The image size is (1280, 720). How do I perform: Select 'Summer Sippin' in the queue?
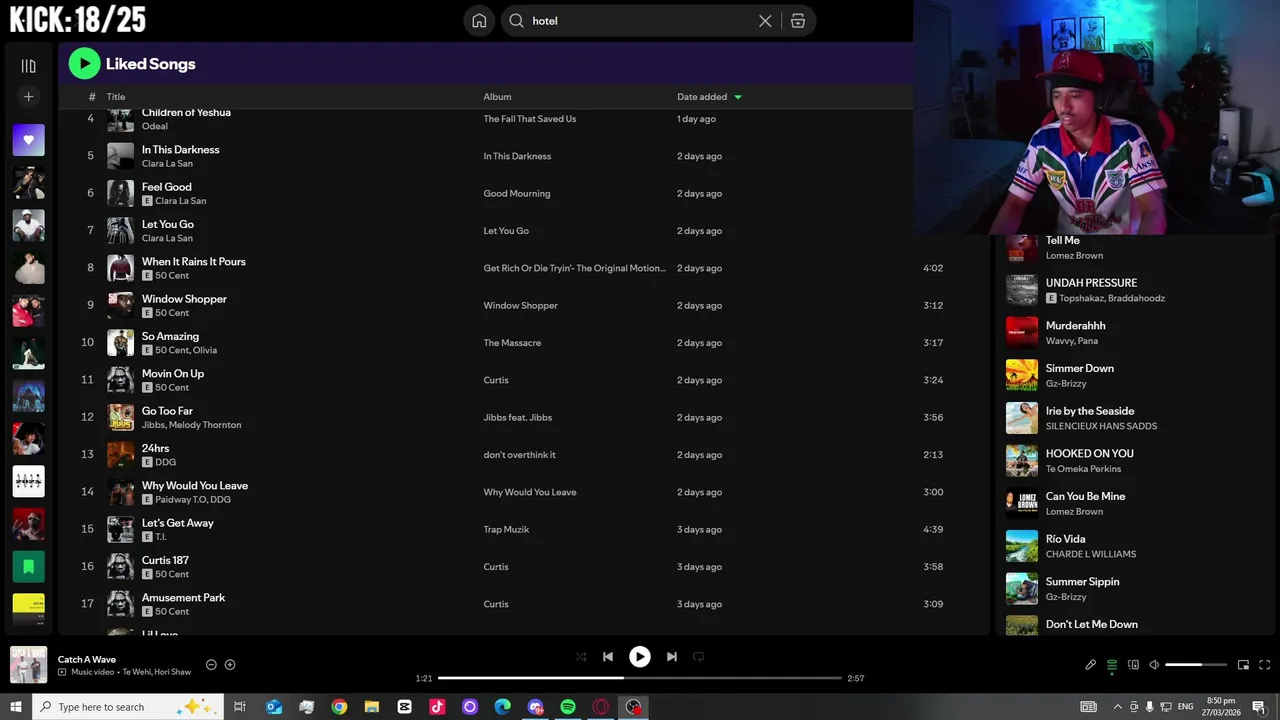click(1082, 582)
